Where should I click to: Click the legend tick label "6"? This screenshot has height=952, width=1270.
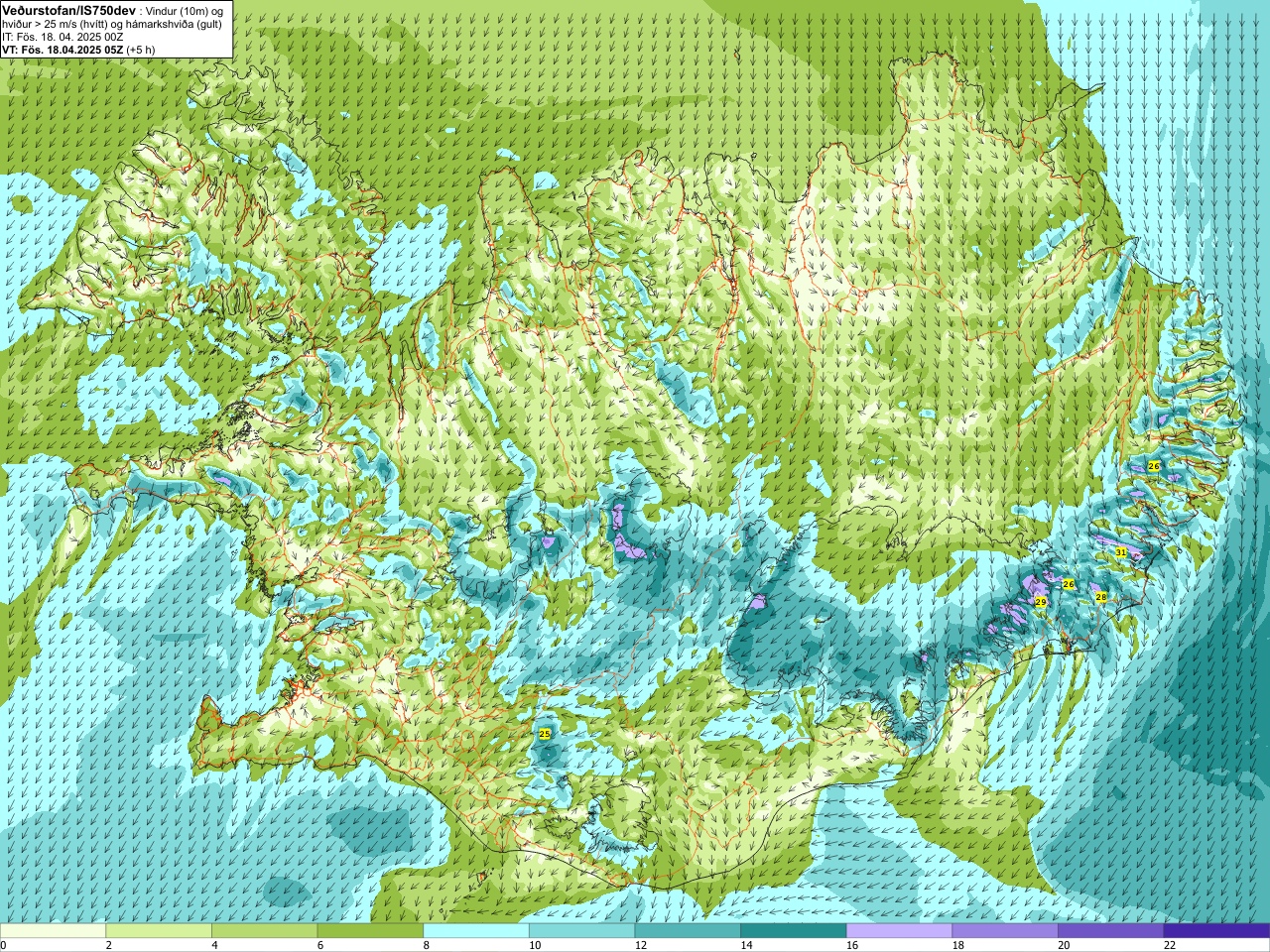(x=320, y=945)
